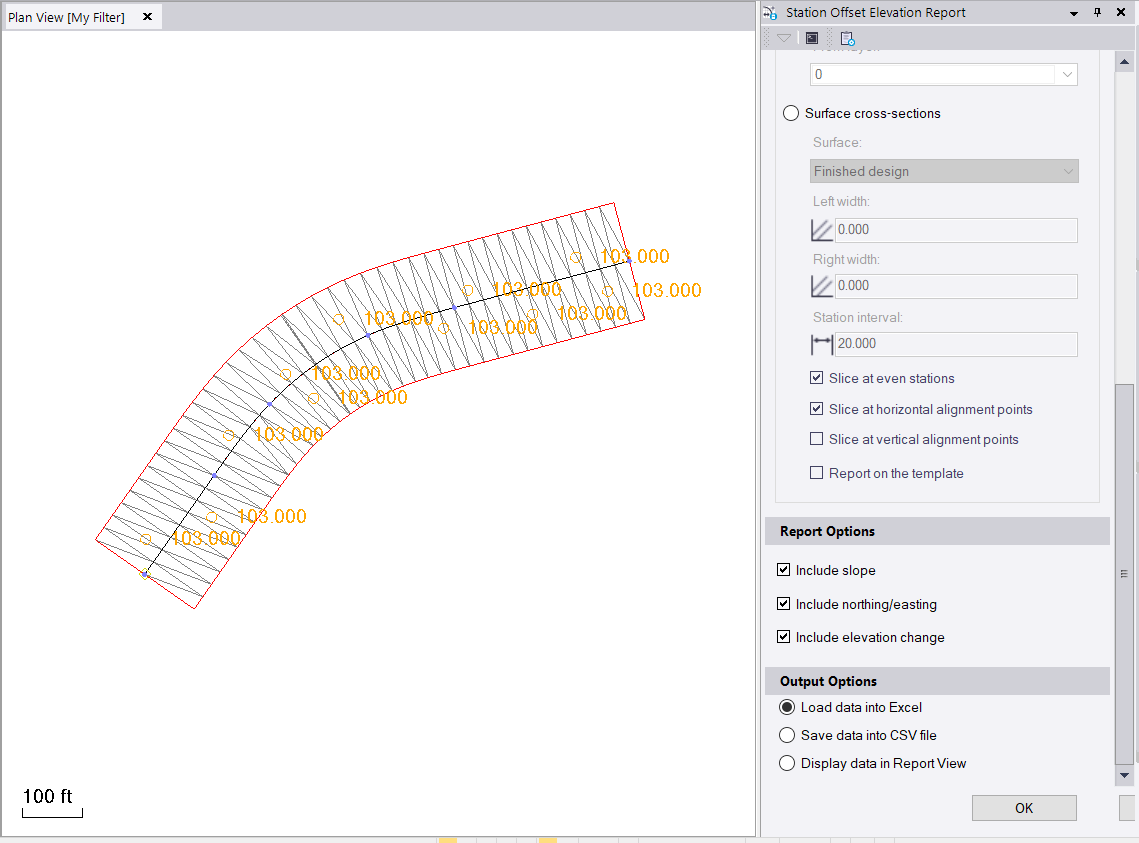Click the interval icon beside Station interval field

click(x=820, y=343)
